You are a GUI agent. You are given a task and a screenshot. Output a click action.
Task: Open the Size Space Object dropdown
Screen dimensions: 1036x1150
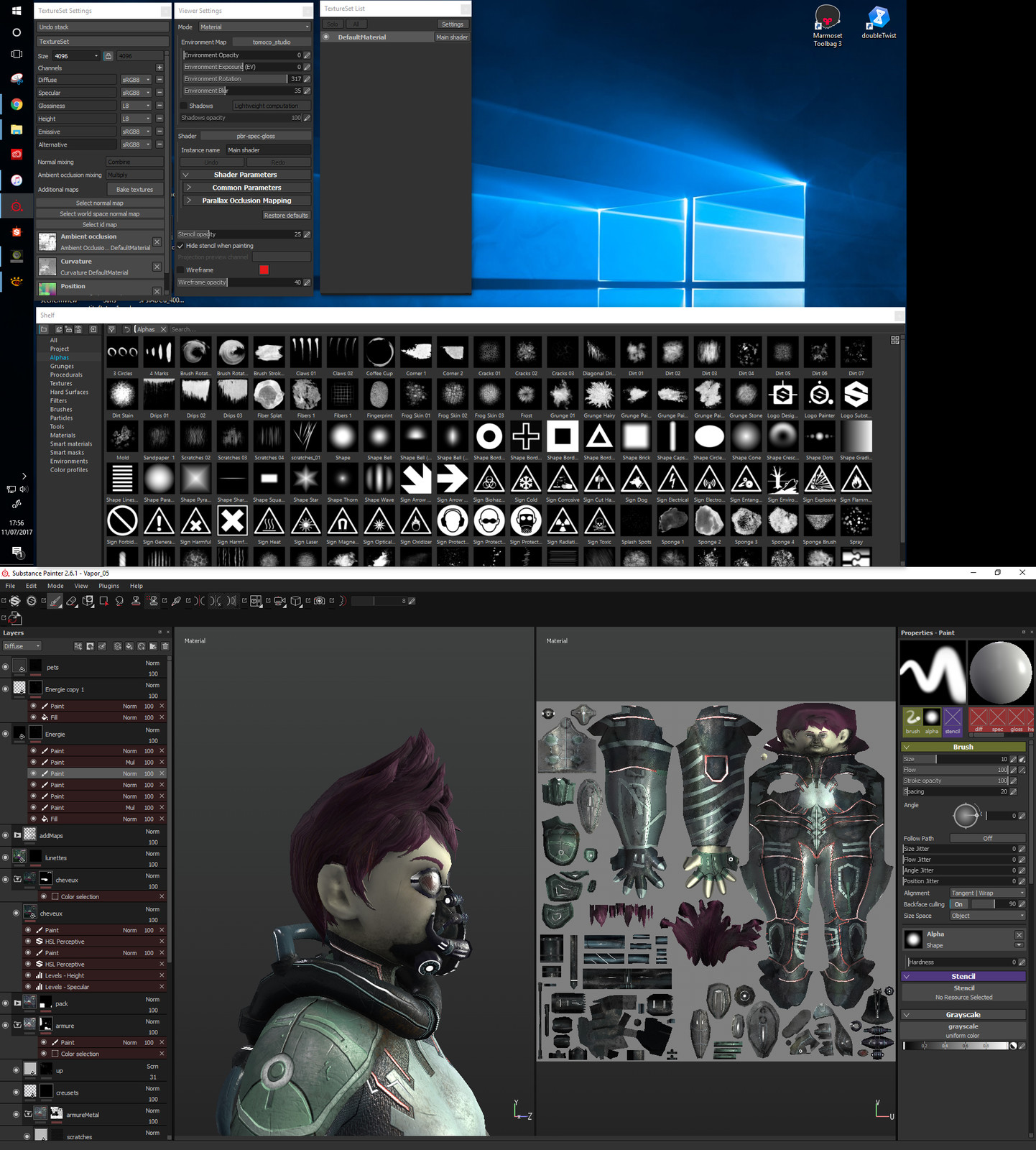[987, 916]
